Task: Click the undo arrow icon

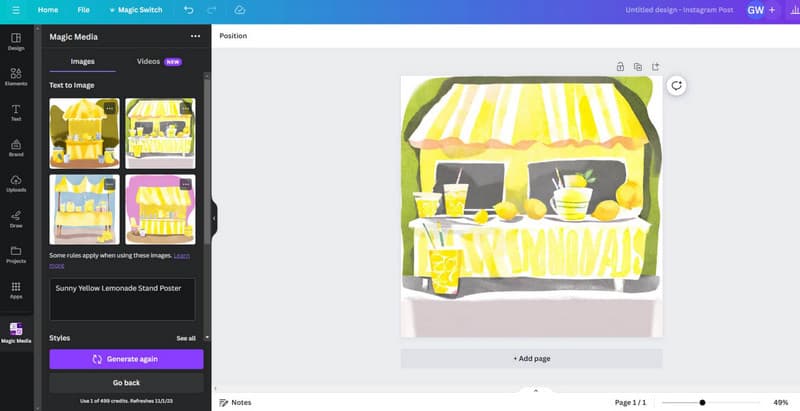Action: click(x=189, y=10)
